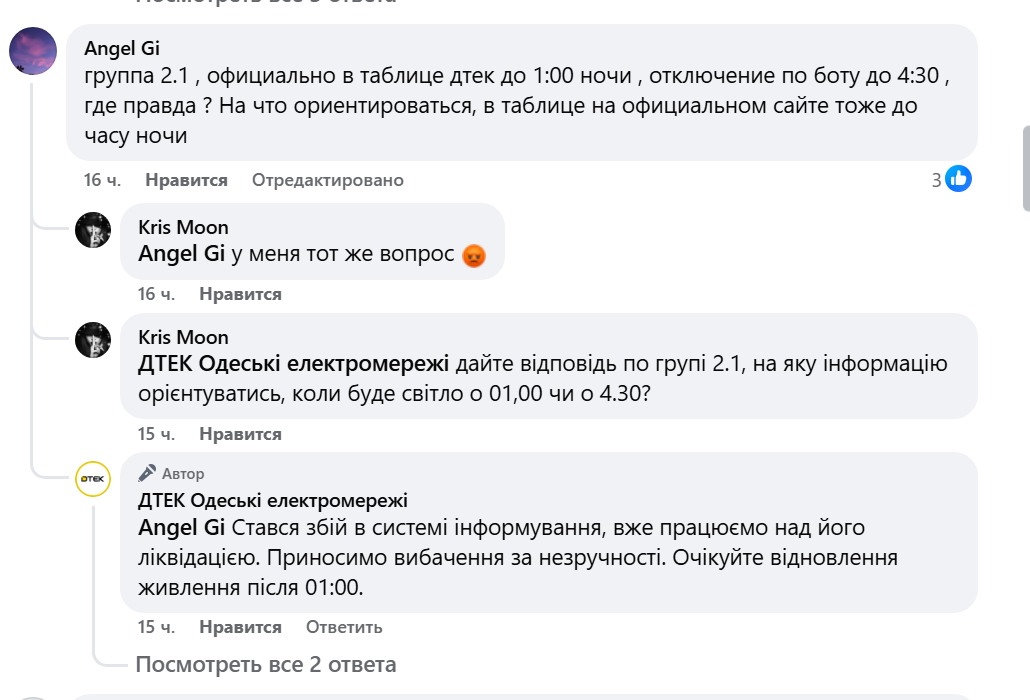Click the thumbs-up reaction icon showing 3 likes
This screenshot has width=1030, height=700.
(958, 177)
